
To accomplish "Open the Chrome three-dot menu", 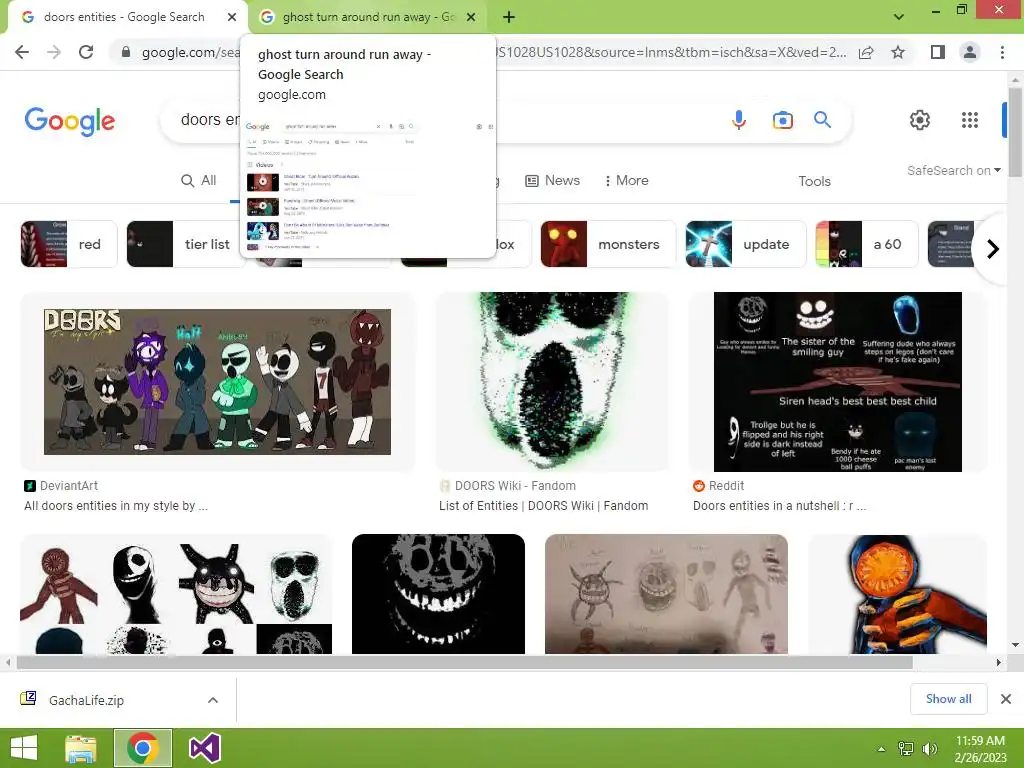I will 1002,52.
